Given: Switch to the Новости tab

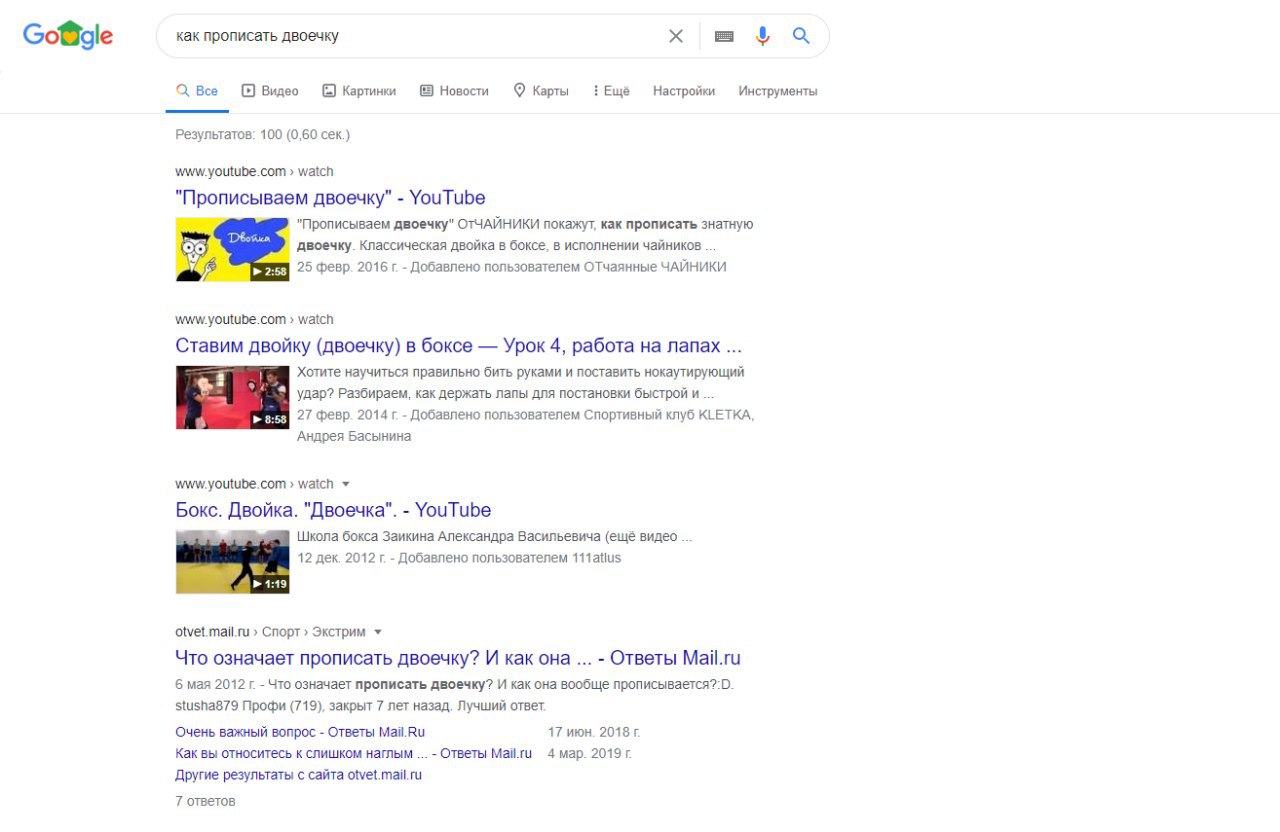Looking at the screenshot, I should (x=454, y=91).
